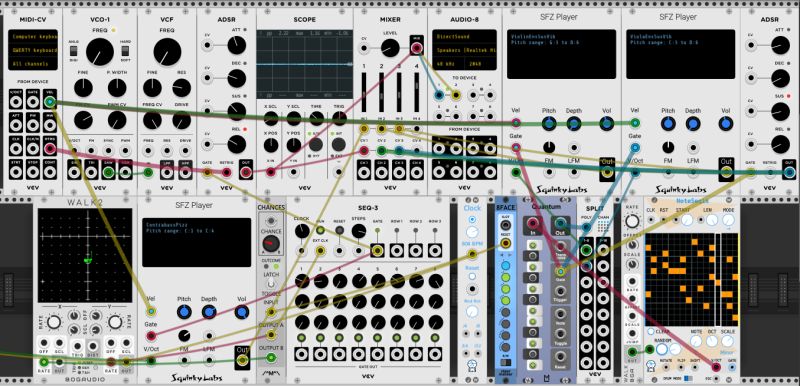Click the CHANCES OUTPUT A jack

(271, 335)
